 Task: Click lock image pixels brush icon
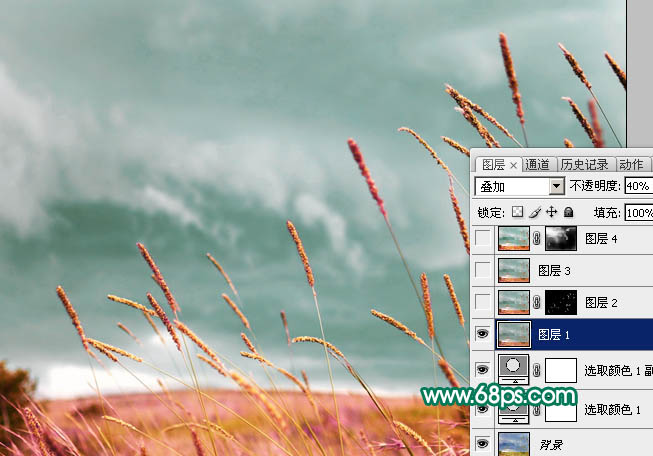534,212
